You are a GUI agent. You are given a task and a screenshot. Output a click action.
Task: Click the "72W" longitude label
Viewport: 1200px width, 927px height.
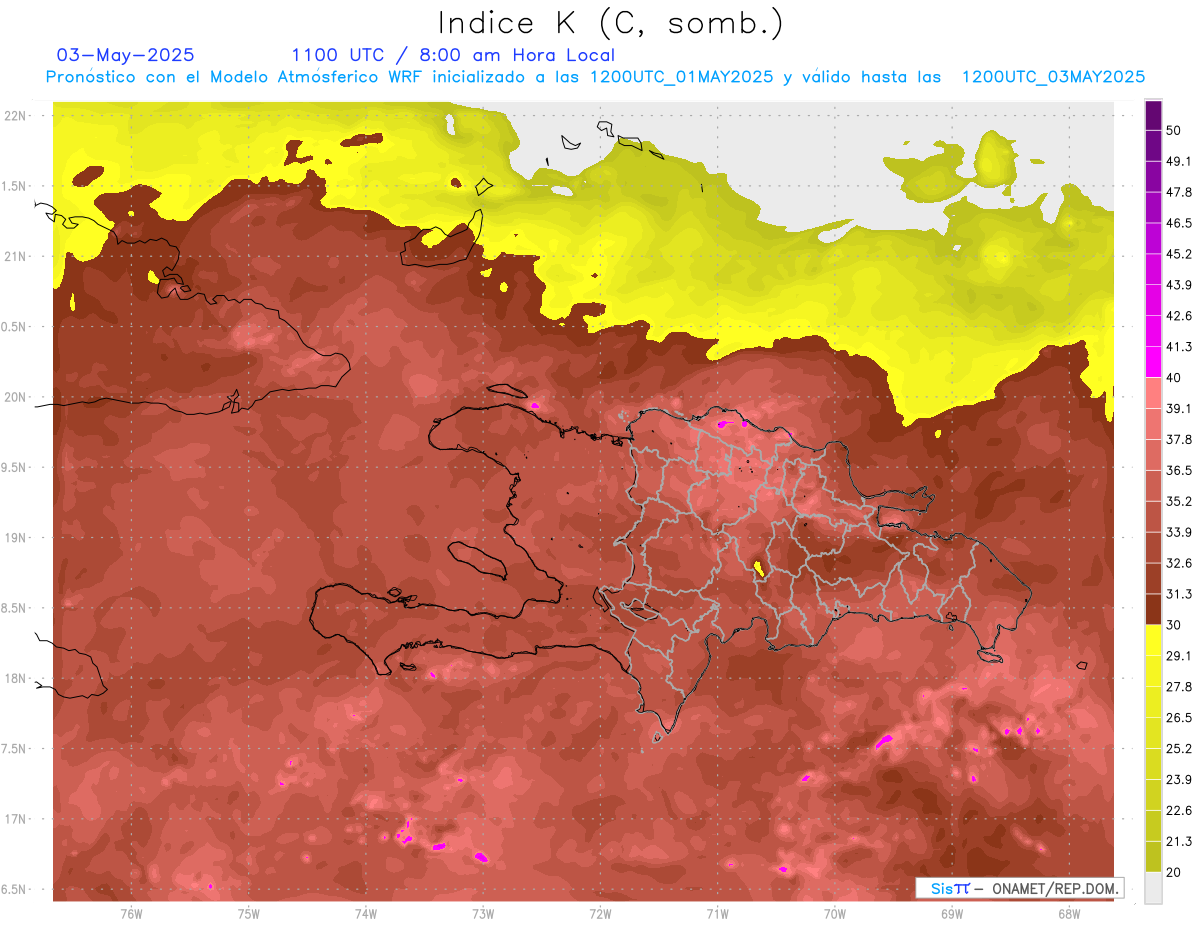point(600,914)
